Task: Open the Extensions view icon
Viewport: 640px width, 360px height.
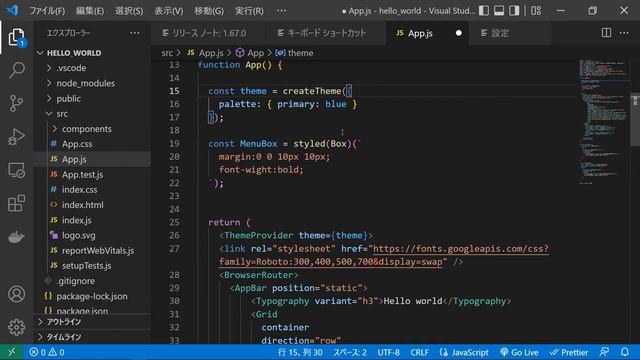Action: [x=16, y=203]
